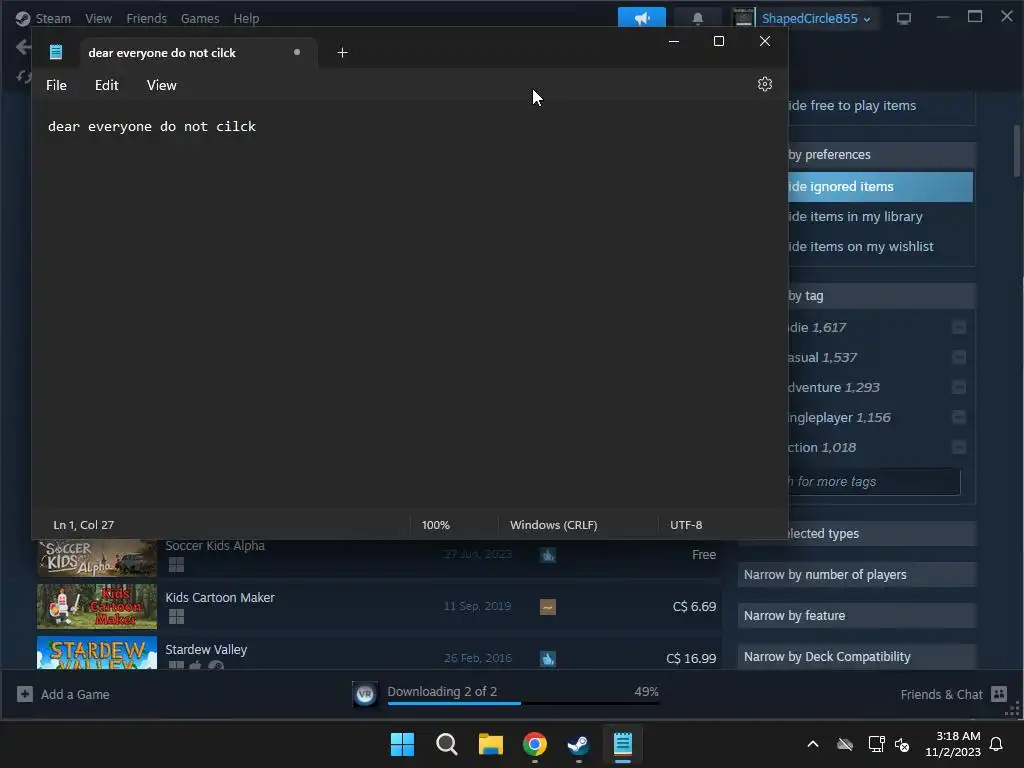Expand Narrow by feature section
1024x768 pixels.
[857, 616]
